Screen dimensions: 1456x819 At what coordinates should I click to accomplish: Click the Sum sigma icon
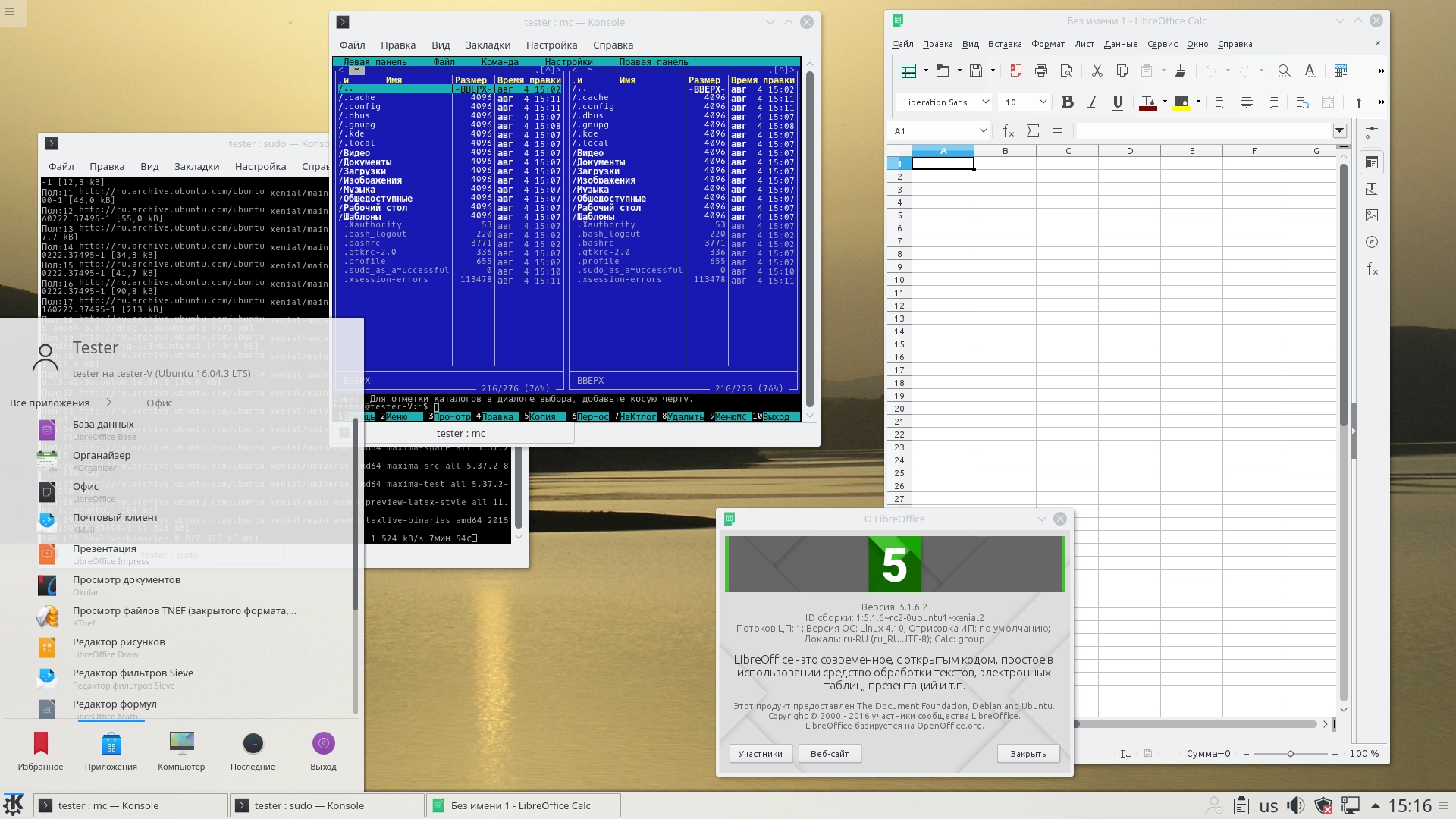(1033, 131)
